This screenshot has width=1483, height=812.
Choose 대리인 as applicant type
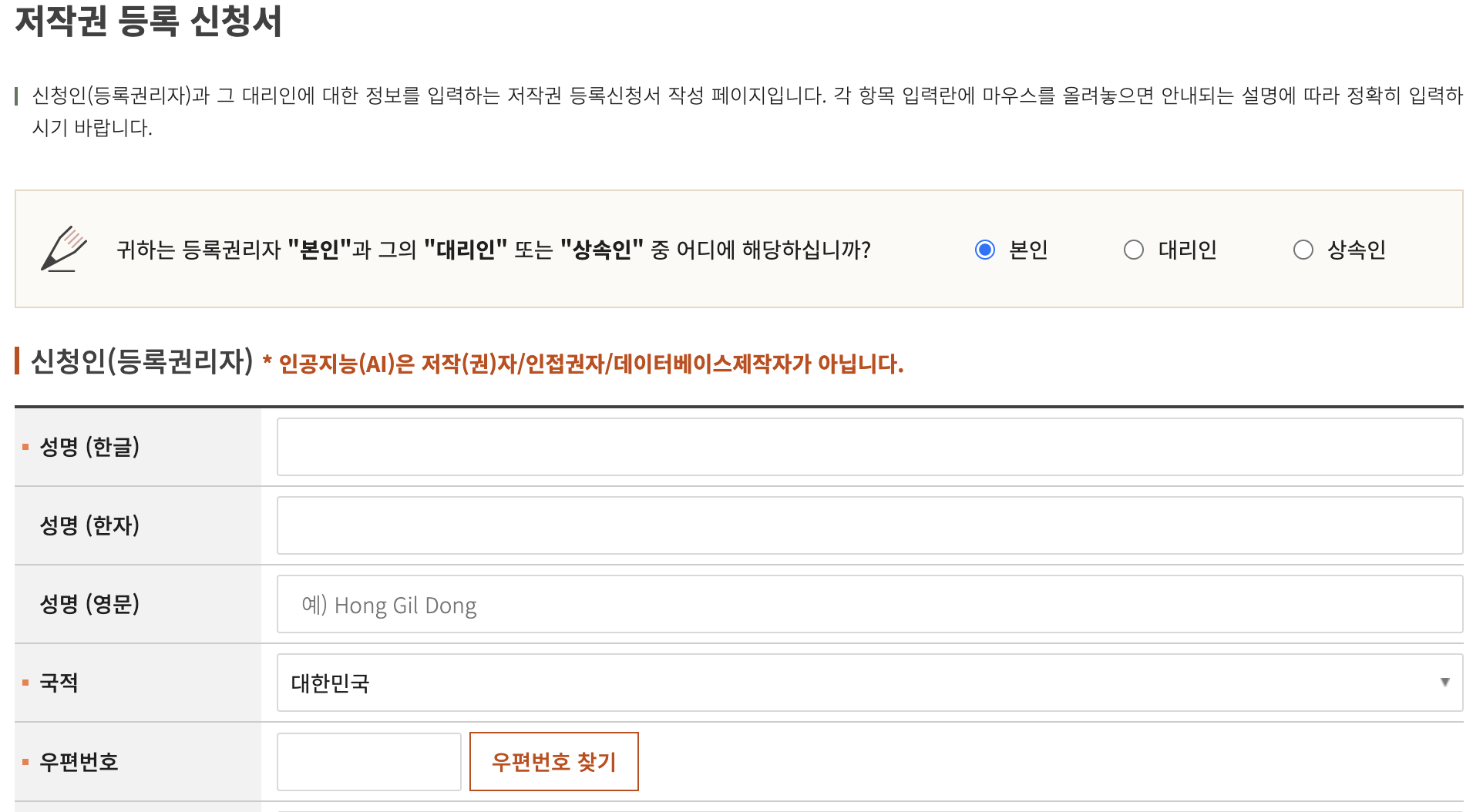click(1133, 249)
